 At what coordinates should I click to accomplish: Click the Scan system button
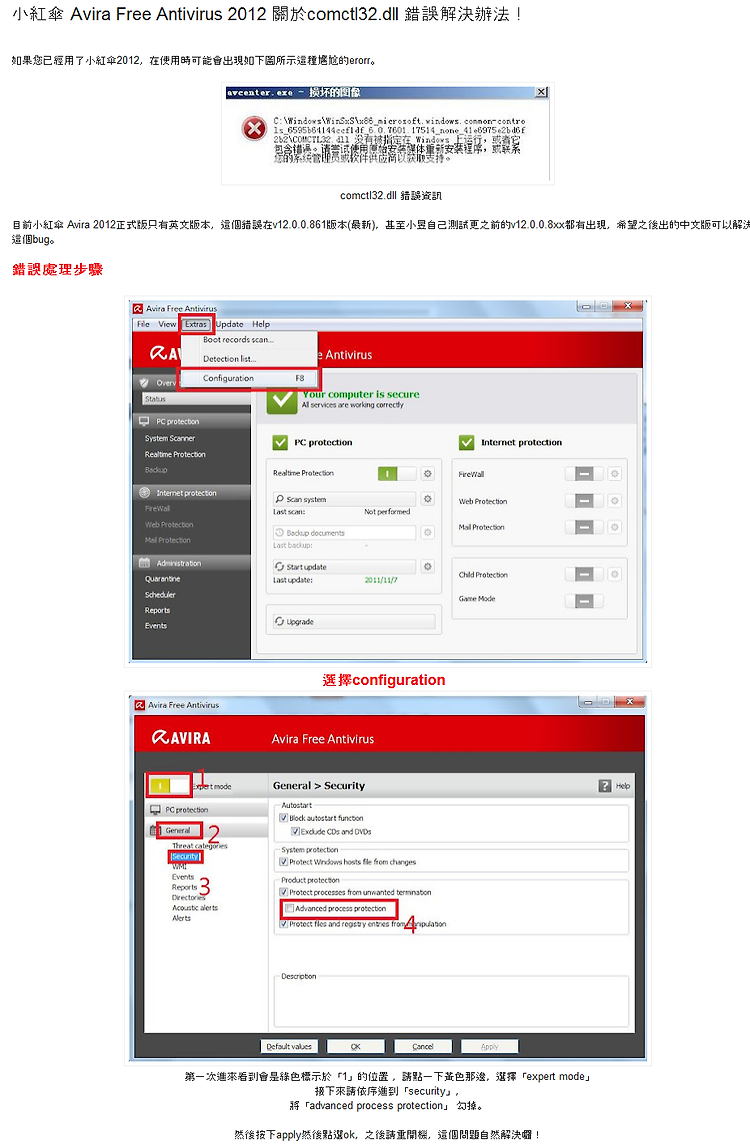tap(344, 499)
